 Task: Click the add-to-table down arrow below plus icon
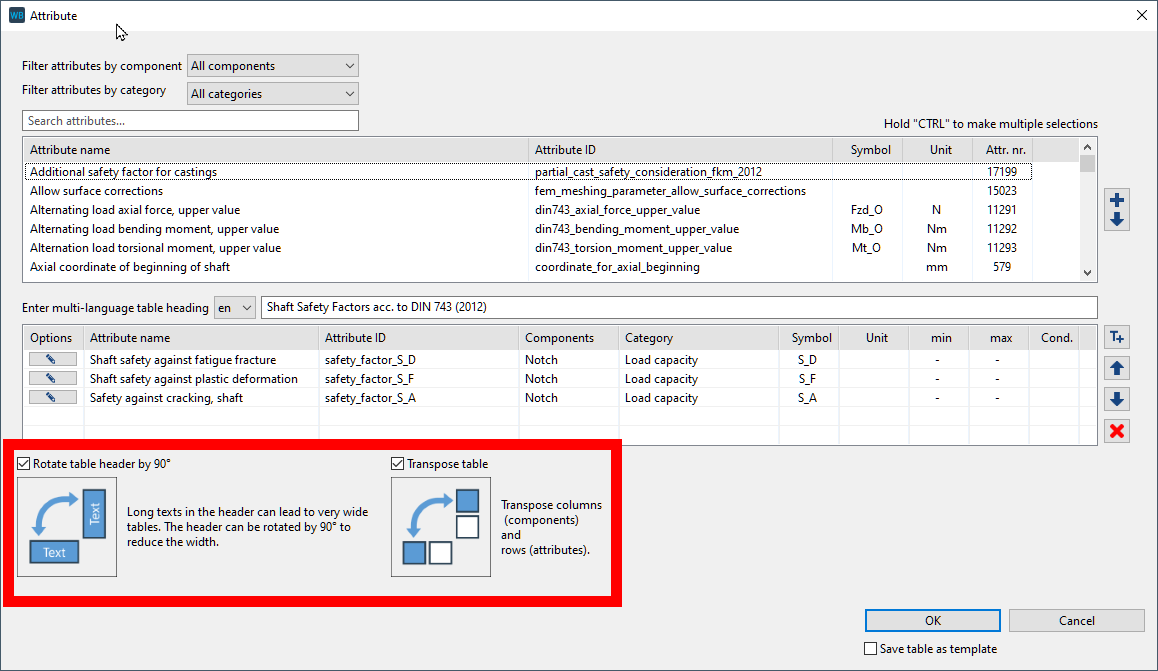pos(1117,220)
